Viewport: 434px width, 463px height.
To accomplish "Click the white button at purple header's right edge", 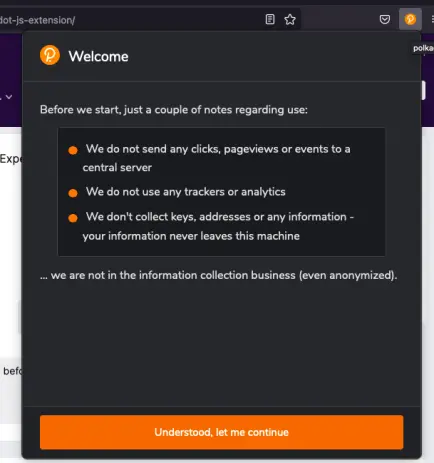I will click(424, 90).
